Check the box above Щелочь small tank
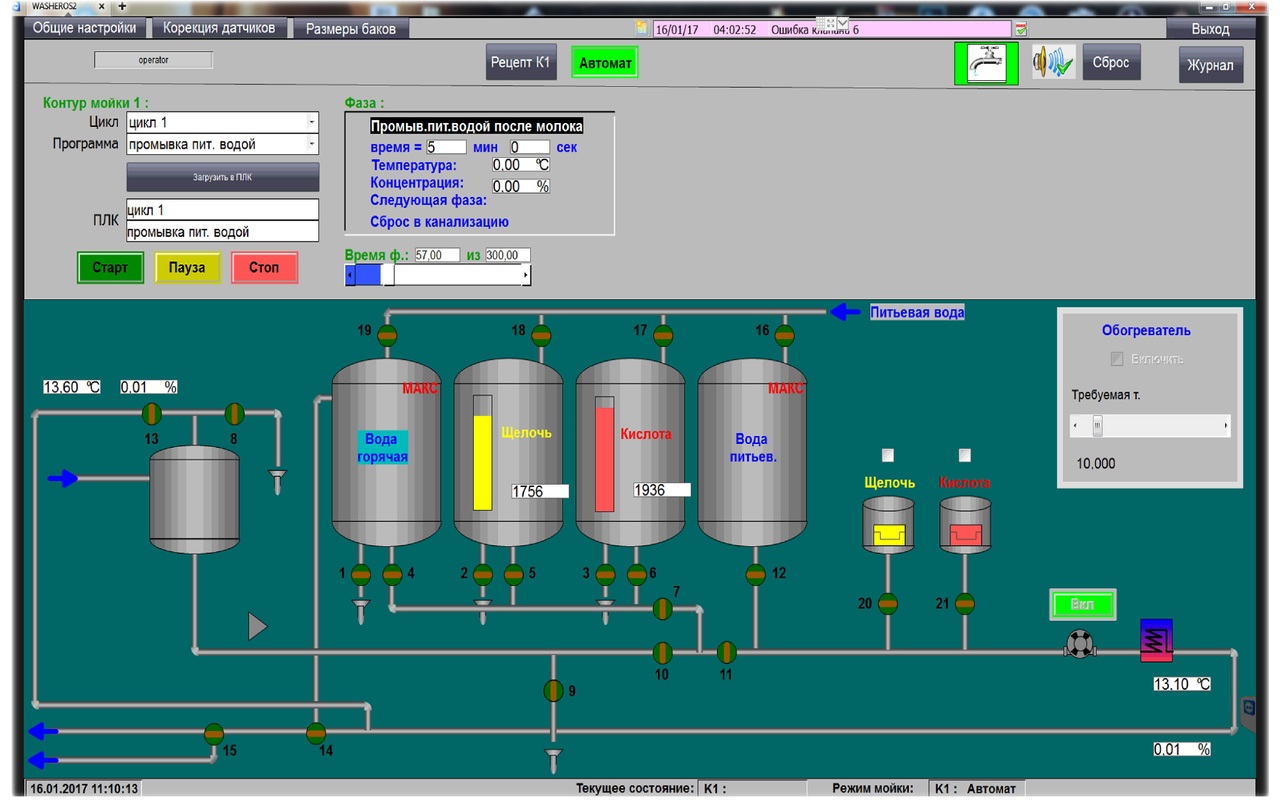The image size is (1280, 800). [887, 456]
